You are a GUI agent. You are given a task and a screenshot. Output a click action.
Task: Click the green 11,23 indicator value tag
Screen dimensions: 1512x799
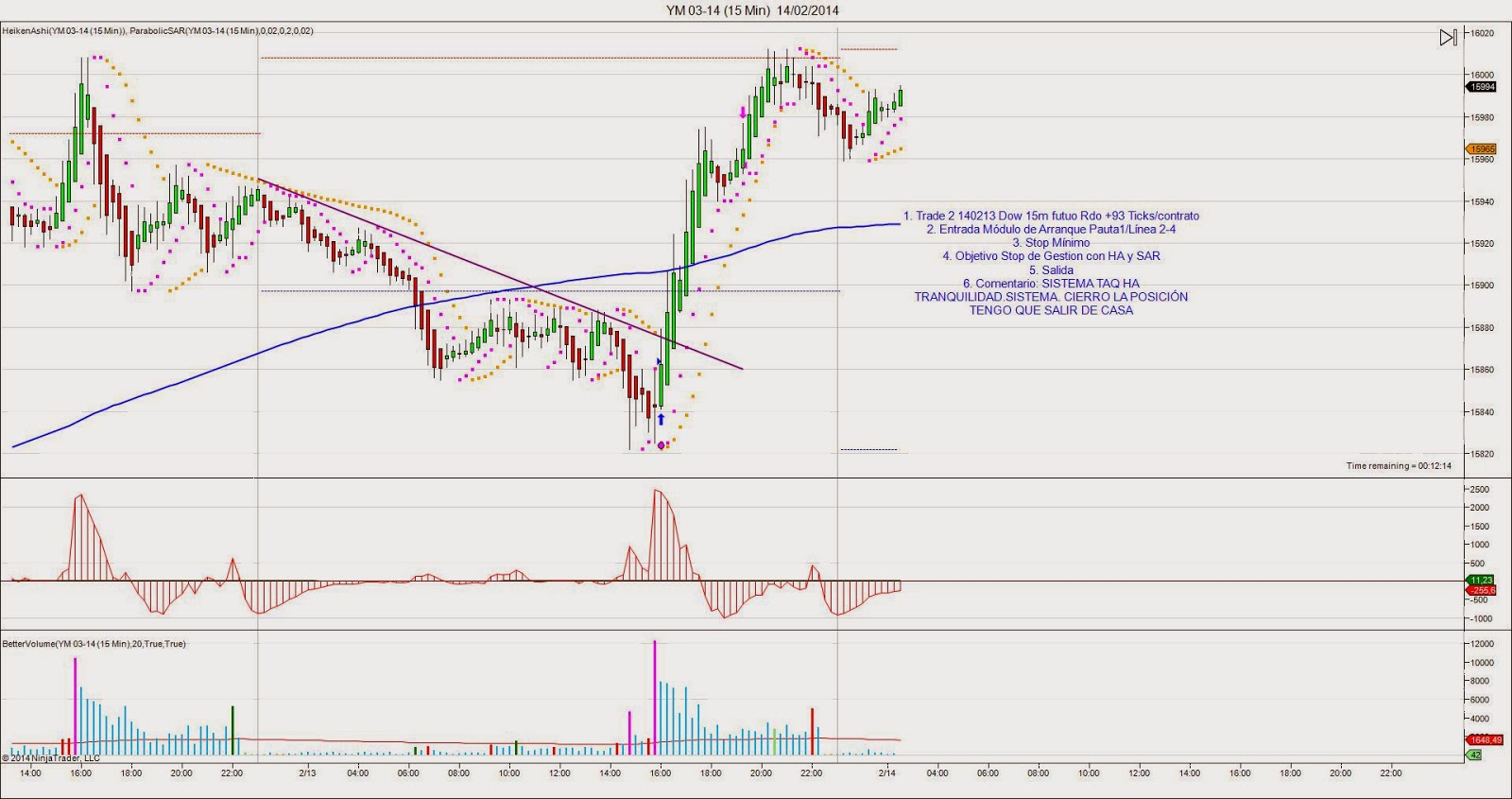tap(1481, 580)
